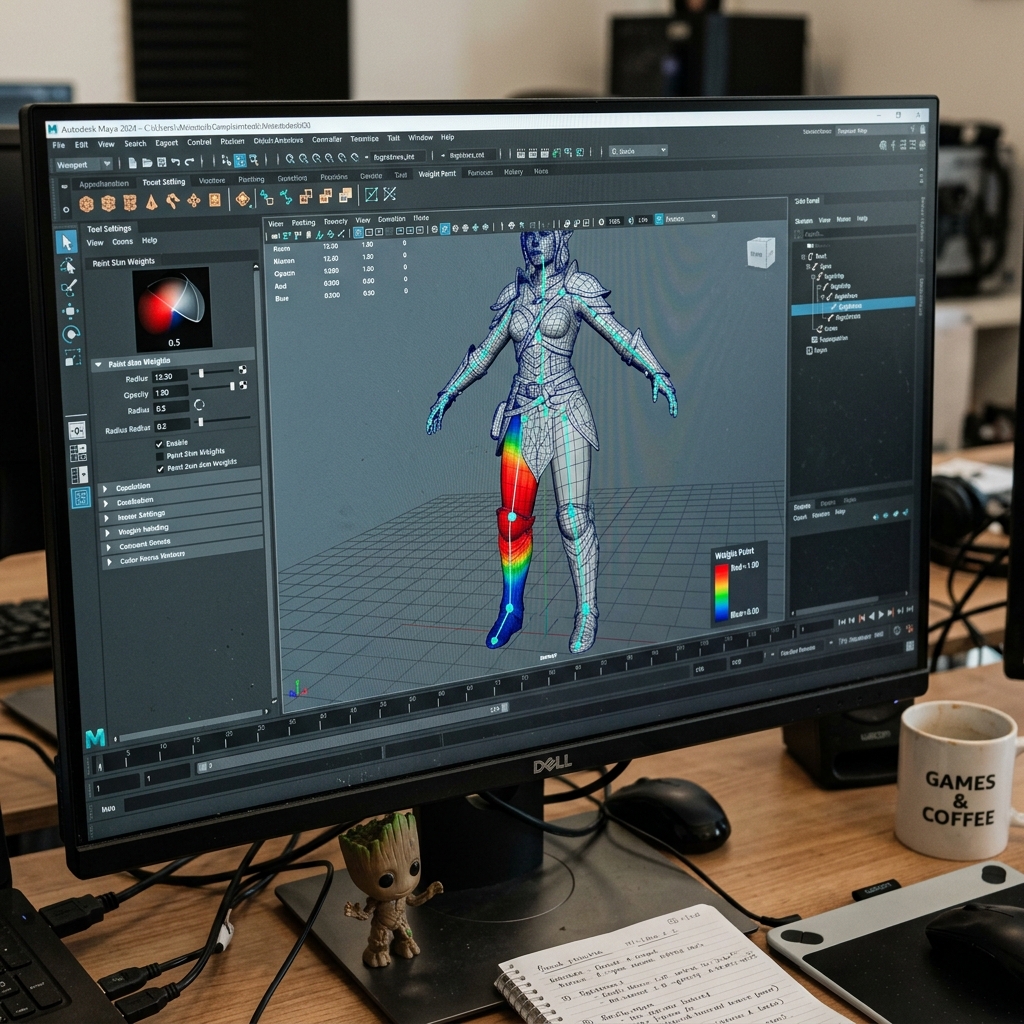Click Help in the Tool Settings panel
The width and height of the screenshot is (1024, 1024).
pyautogui.click(x=150, y=240)
